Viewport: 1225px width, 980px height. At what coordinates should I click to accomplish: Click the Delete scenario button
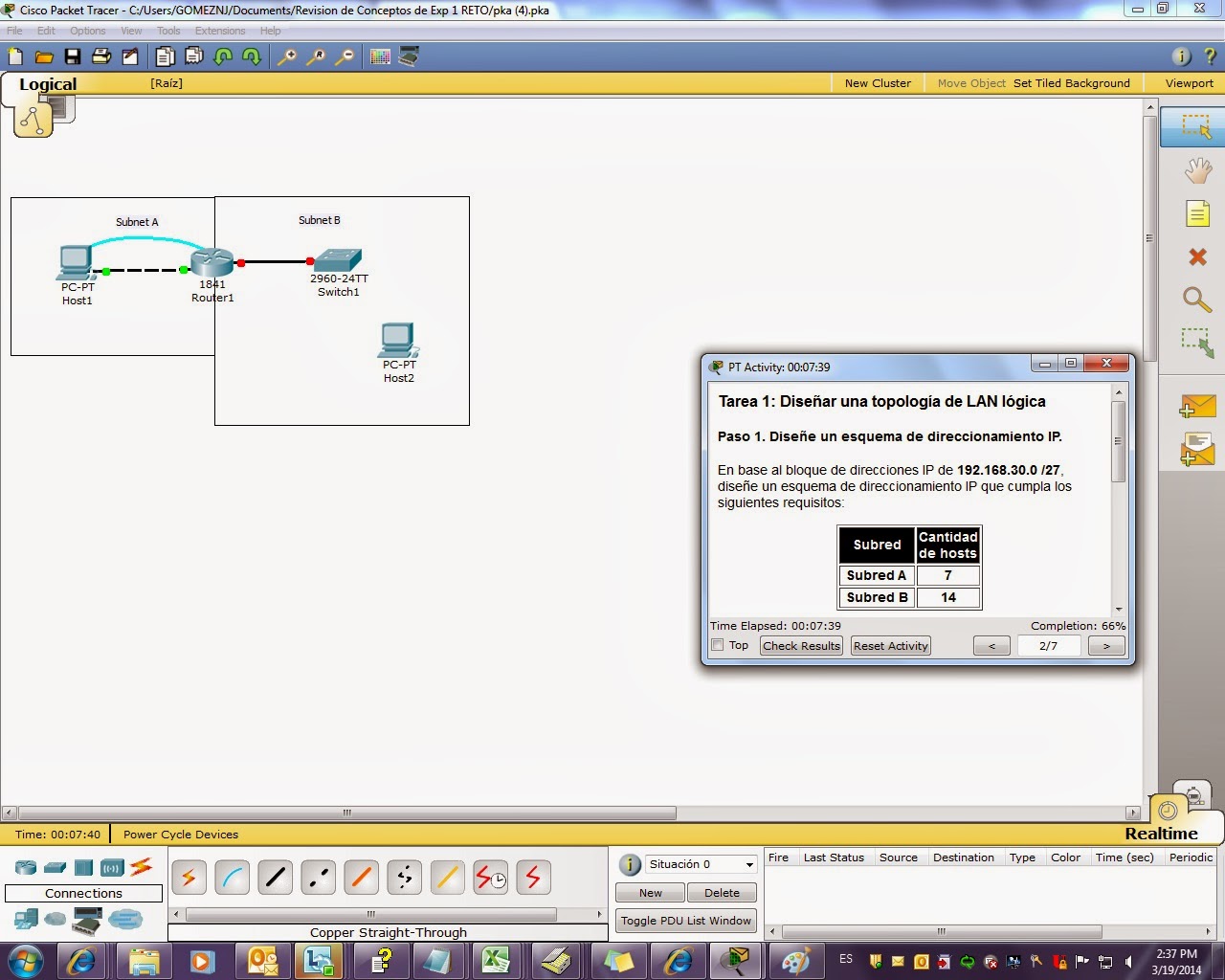tap(722, 893)
